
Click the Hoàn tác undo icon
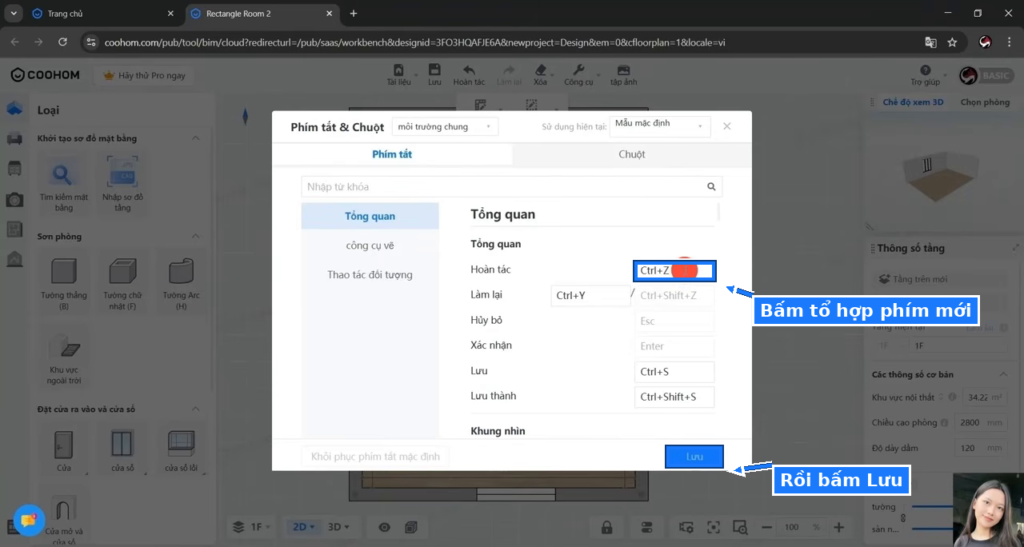click(x=468, y=70)
